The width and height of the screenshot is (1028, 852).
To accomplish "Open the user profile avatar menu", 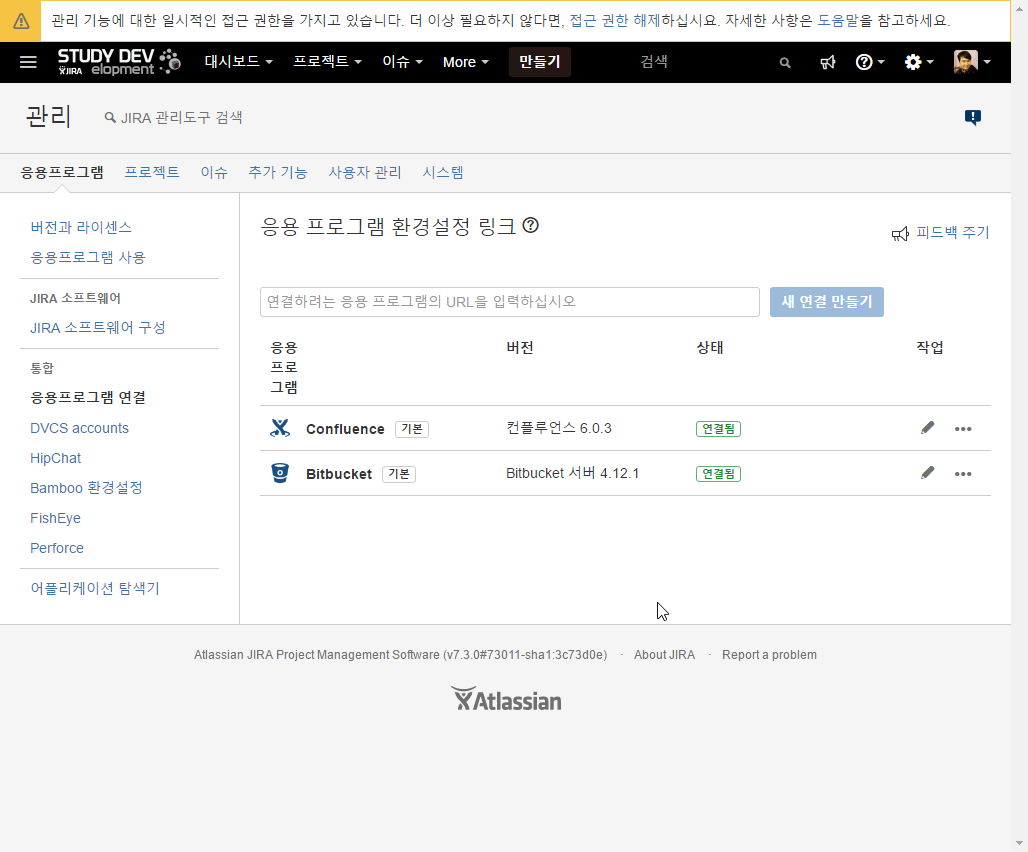I will [x=971, y=62].
